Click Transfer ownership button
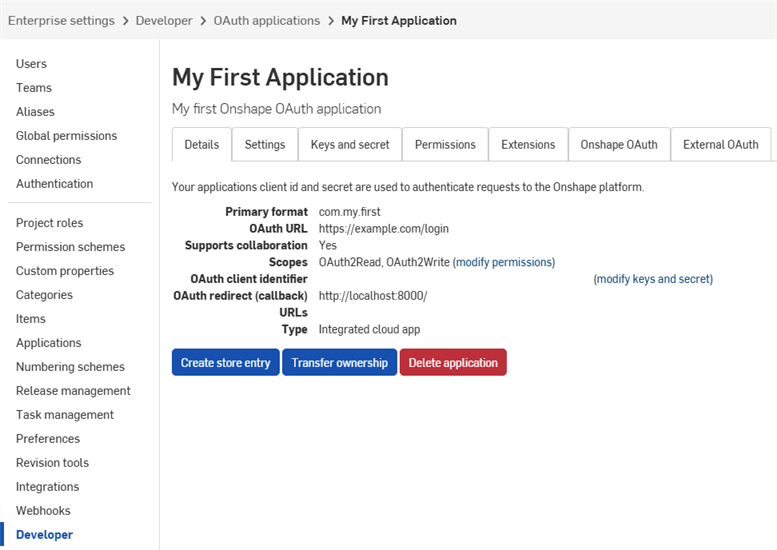The image size is (777, 550). pyautogui.click(x=339, y=362)
